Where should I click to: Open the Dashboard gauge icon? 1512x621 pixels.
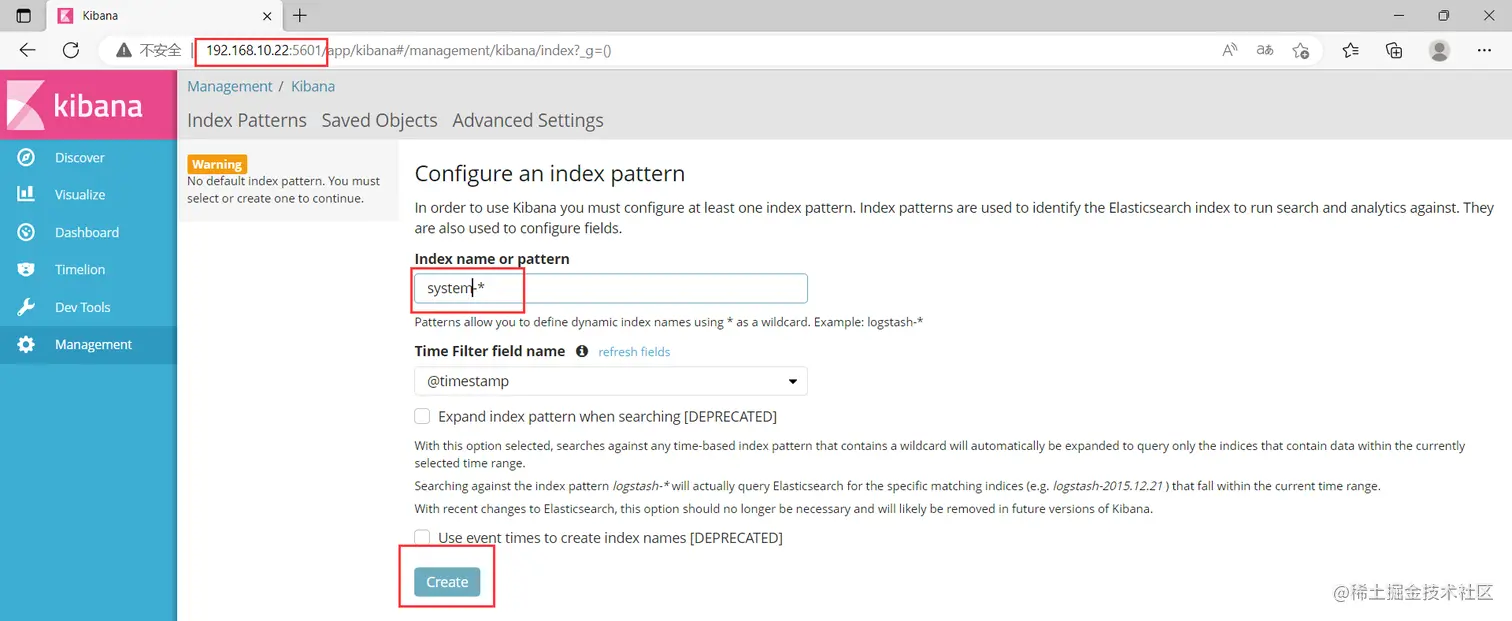26,232
